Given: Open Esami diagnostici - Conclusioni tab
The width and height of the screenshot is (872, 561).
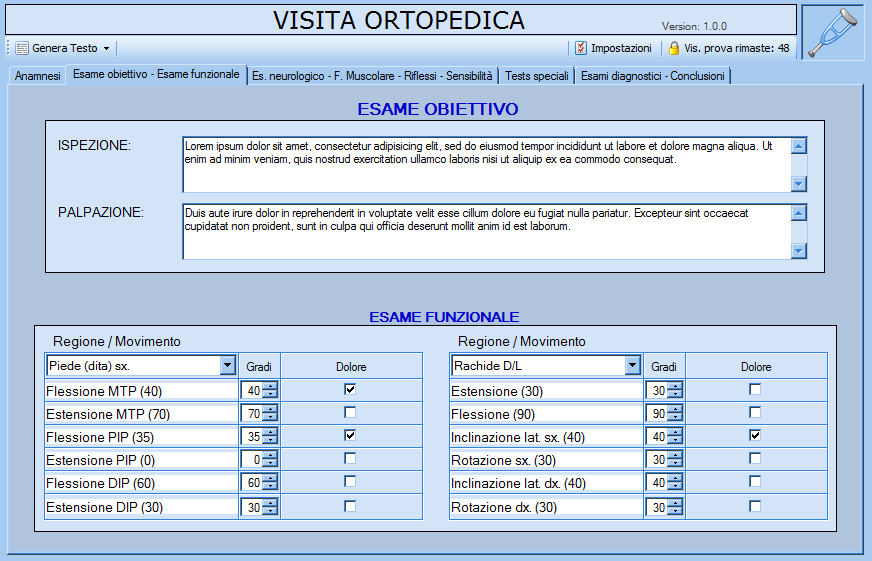Looking at the screenshot, I should 652,76.
